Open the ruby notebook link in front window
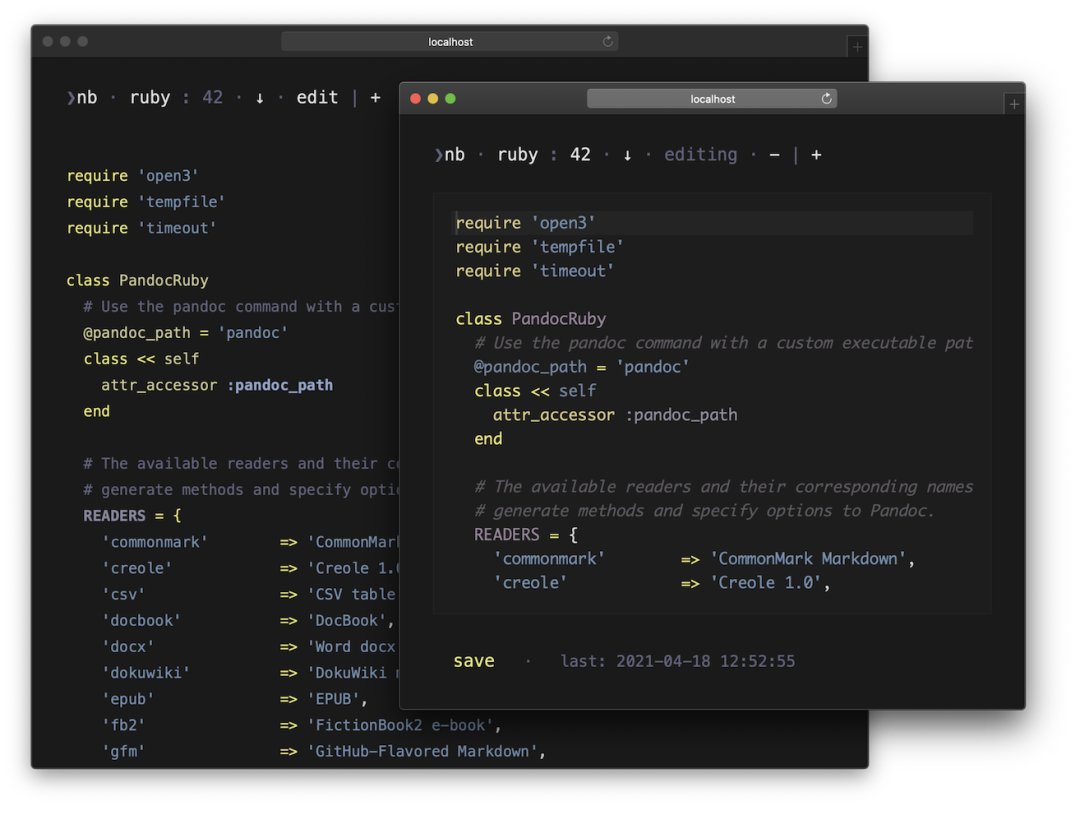Viewport: 1080px width, 815px height. 517,155
